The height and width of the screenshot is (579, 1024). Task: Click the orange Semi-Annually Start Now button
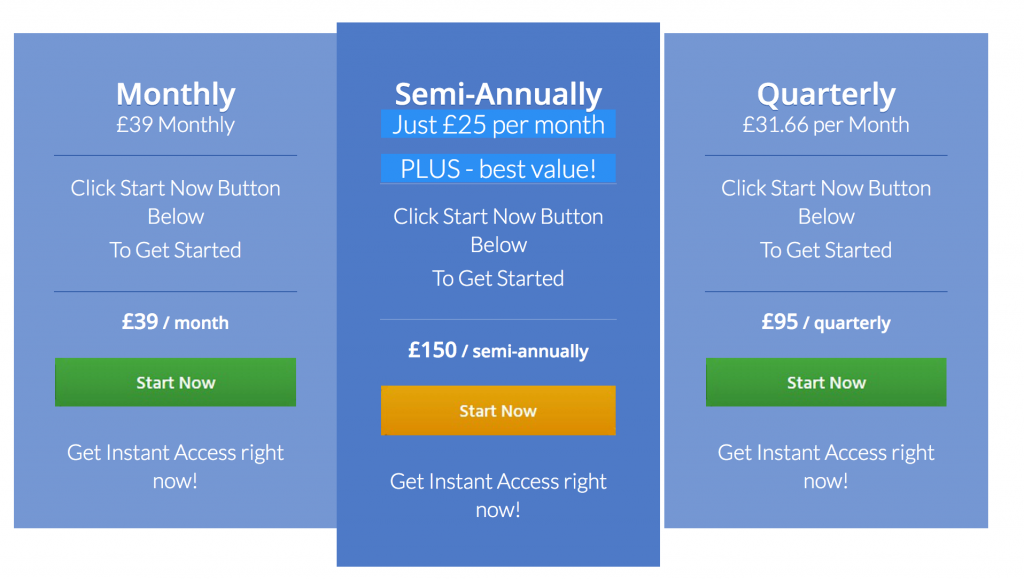(x=498, y=411)
